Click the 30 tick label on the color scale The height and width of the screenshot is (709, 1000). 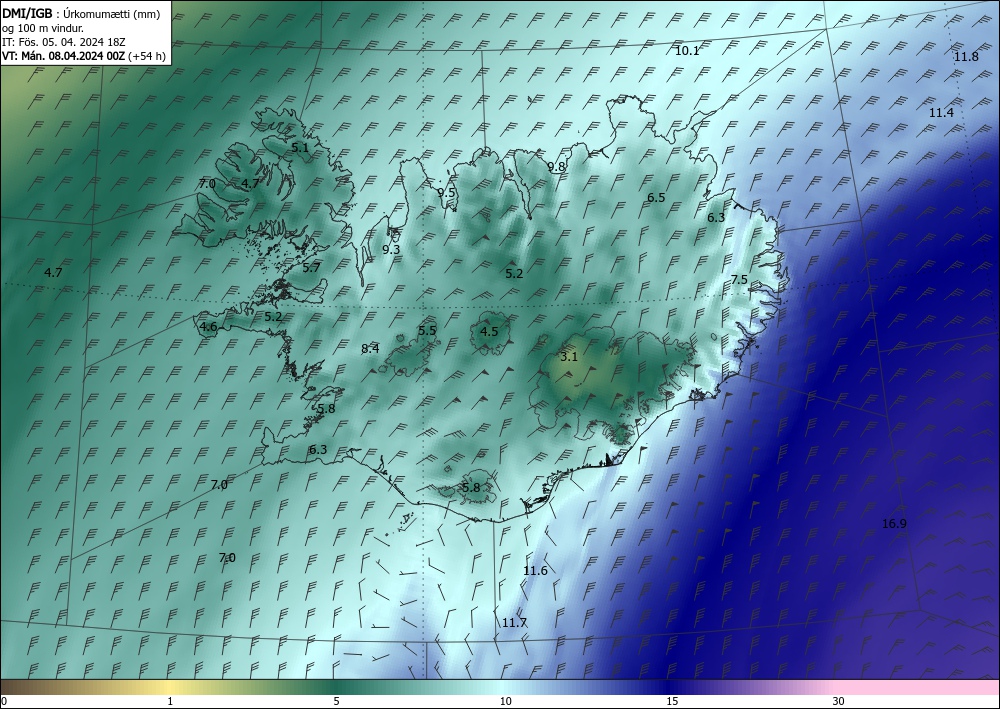839,702
